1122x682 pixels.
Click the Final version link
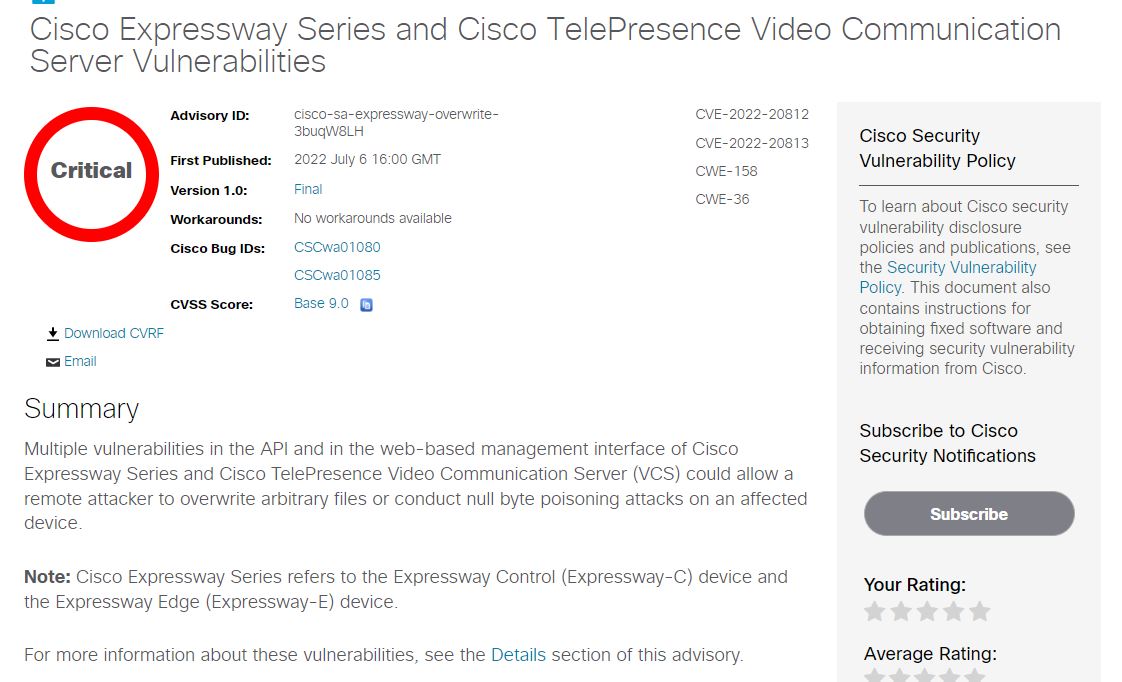coord(308,189)
